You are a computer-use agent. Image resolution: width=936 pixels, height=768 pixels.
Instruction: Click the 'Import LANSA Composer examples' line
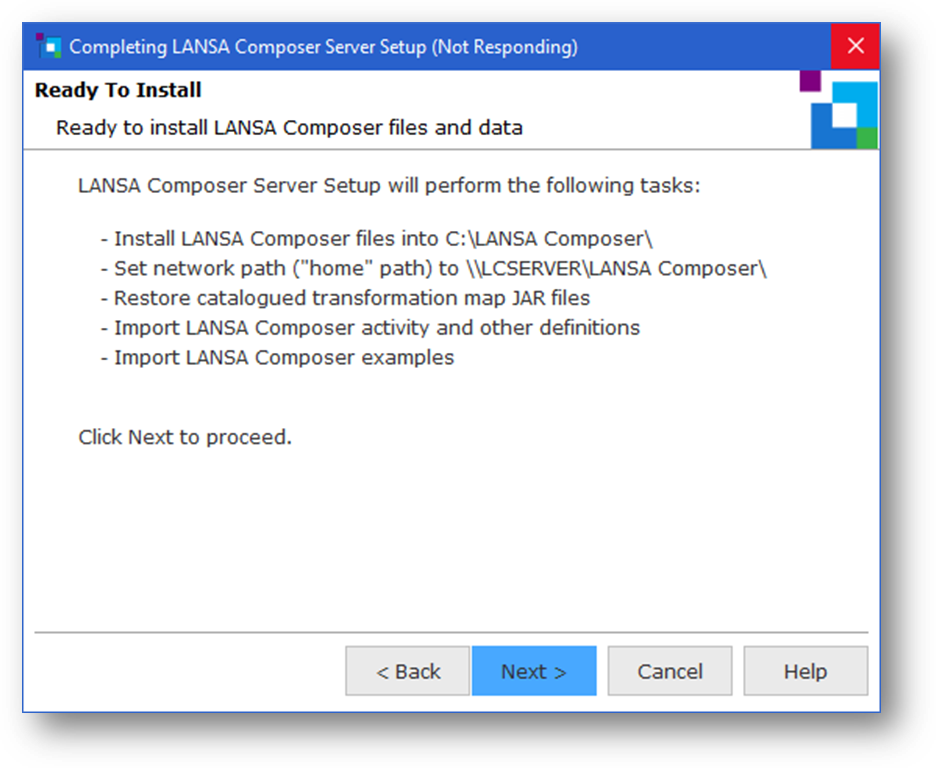(x=277, y=357)
